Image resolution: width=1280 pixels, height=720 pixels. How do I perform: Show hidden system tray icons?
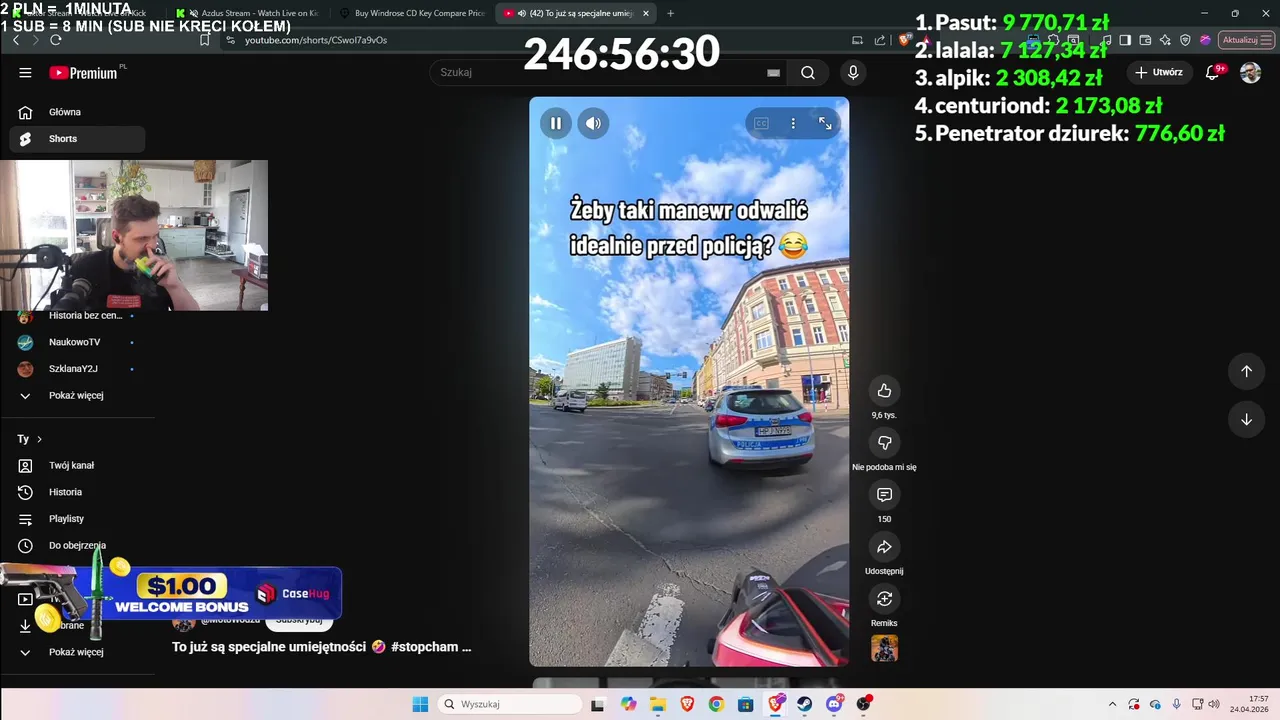click(x=1112, y=704)
